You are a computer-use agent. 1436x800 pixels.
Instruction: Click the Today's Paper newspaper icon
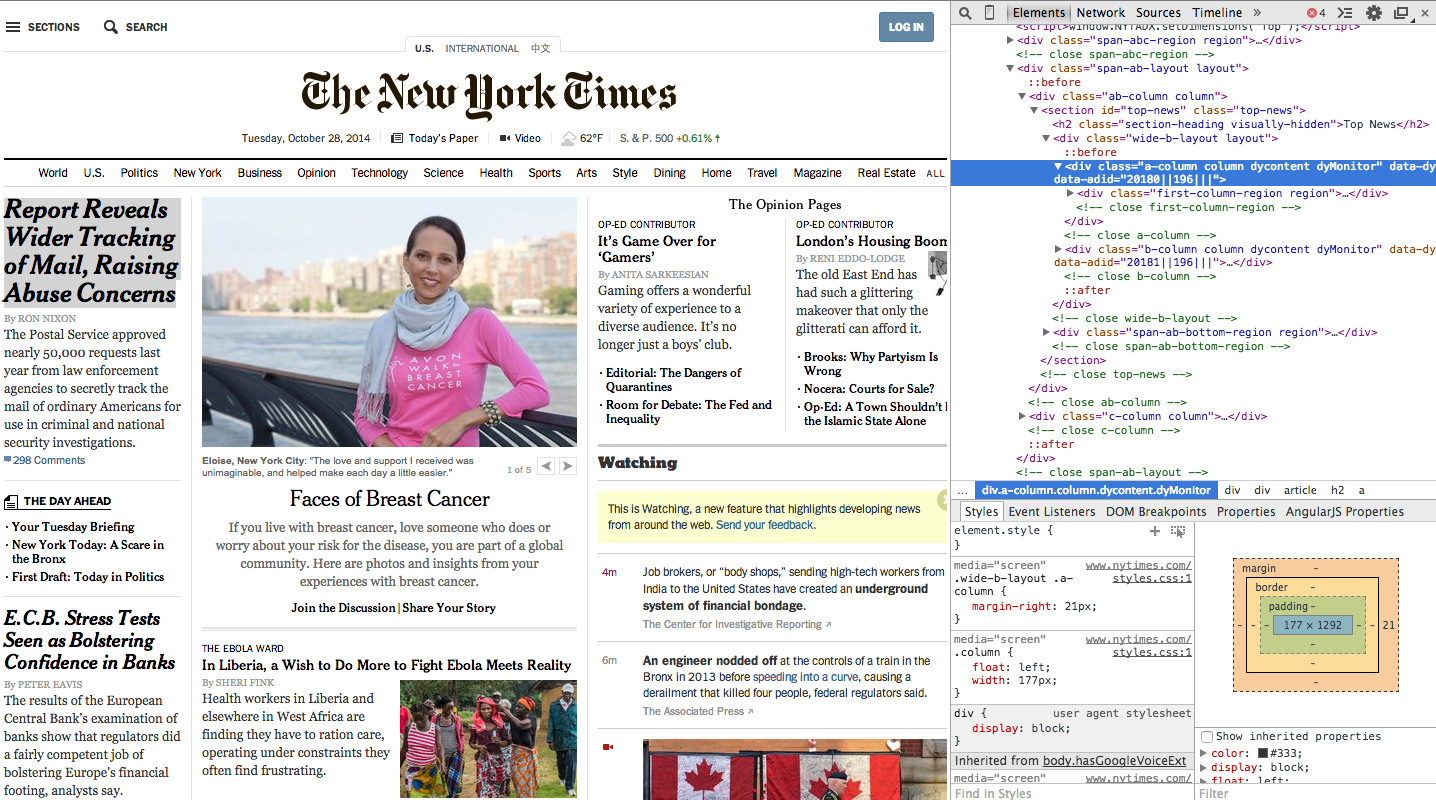pyautogui.click(x=397, y=138)
